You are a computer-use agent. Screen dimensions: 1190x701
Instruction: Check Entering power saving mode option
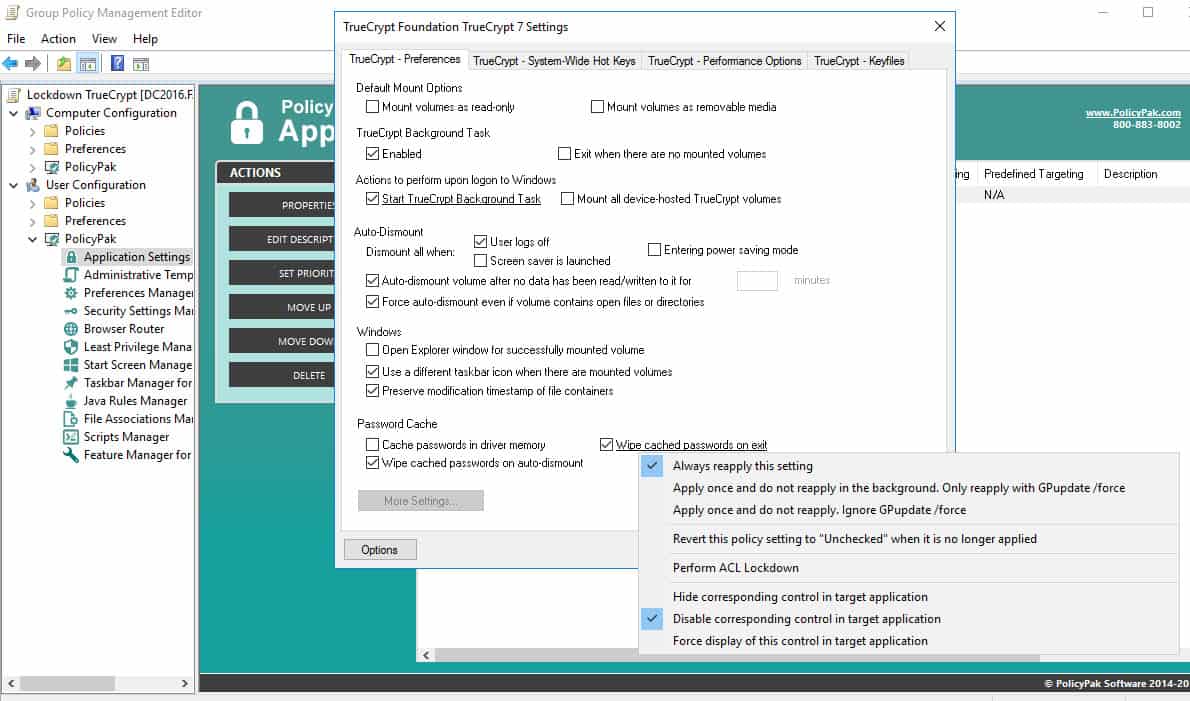pyautogui.click(x=654, y=250)
